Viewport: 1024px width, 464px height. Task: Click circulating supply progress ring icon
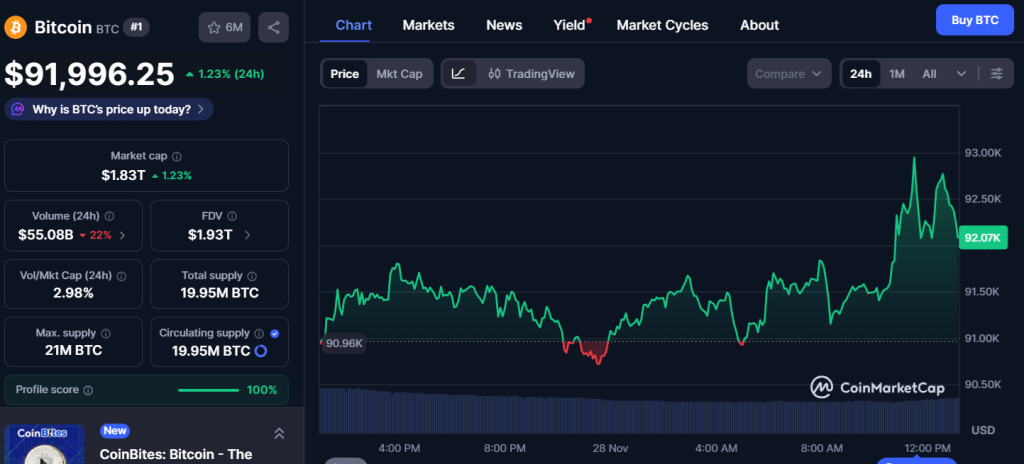tap(261, 351)
